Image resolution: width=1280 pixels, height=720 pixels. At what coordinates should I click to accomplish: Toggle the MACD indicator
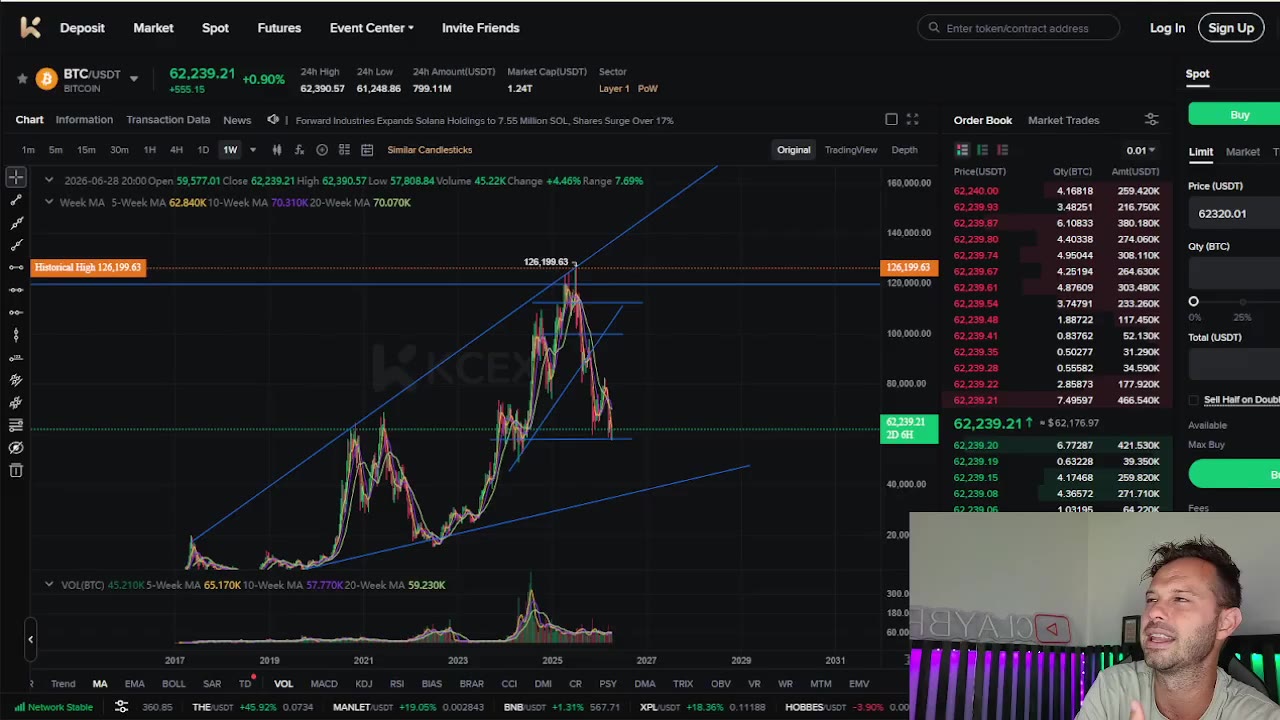[324, 684]
